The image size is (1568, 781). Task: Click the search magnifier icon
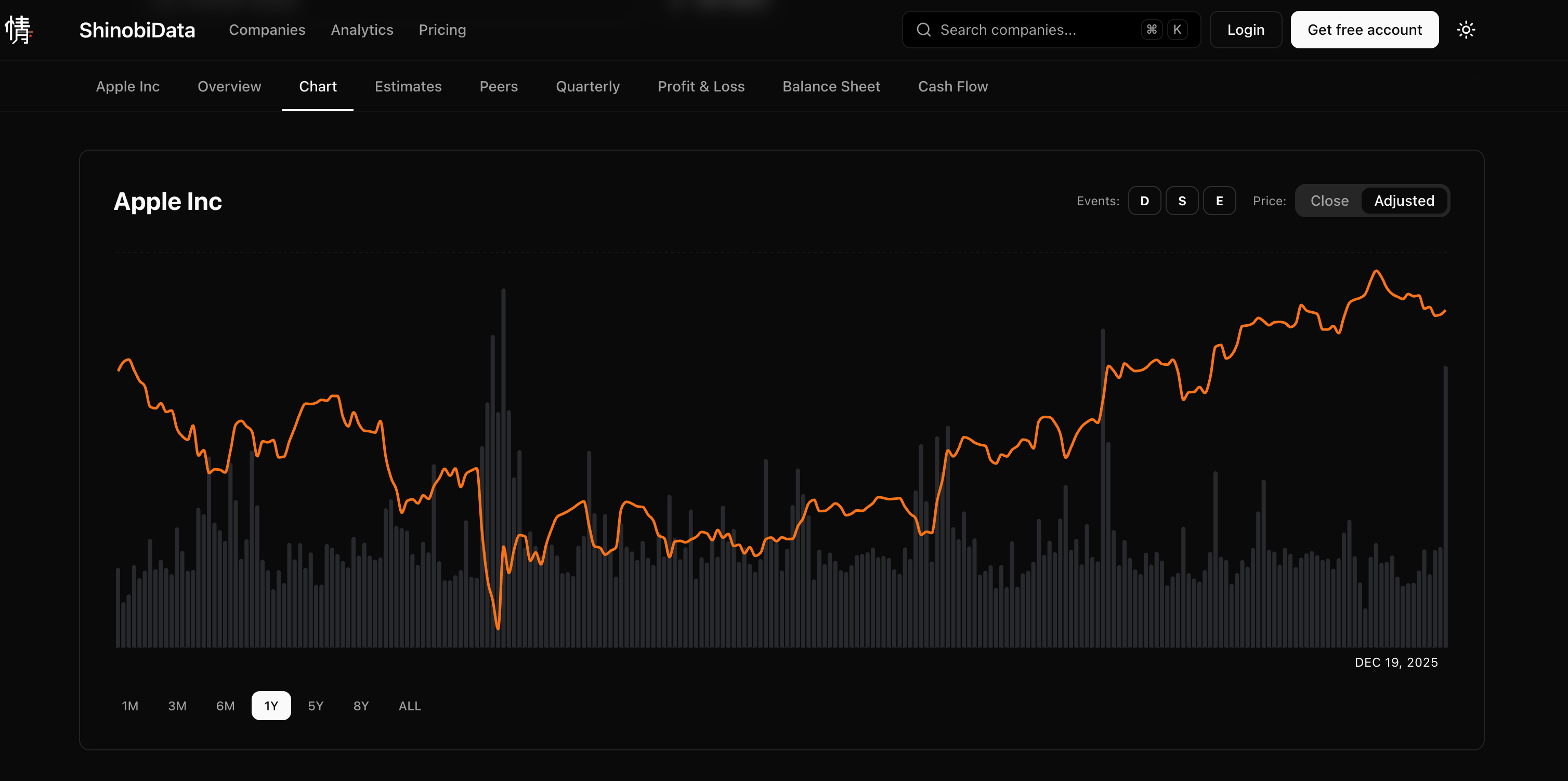tap(923, 29)
